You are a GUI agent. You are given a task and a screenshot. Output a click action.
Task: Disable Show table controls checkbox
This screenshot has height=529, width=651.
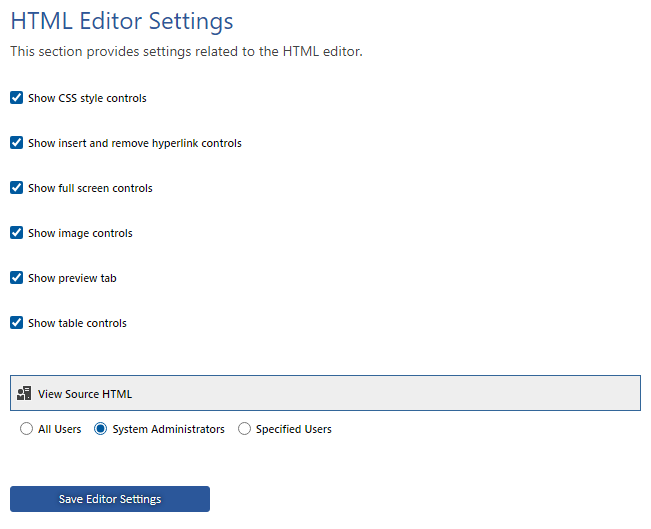16,323
